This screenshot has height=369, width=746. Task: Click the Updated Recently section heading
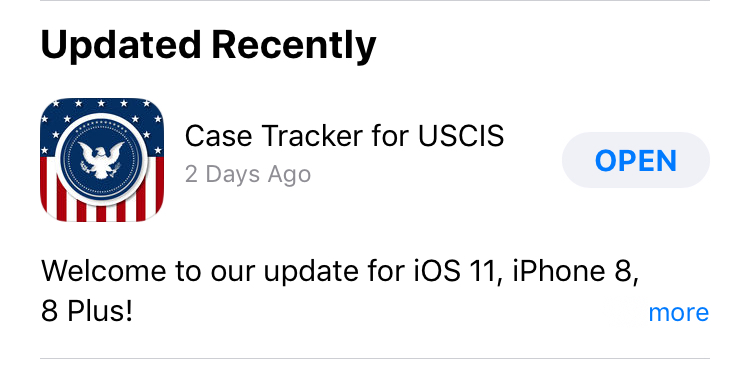[x=208, y=47]
